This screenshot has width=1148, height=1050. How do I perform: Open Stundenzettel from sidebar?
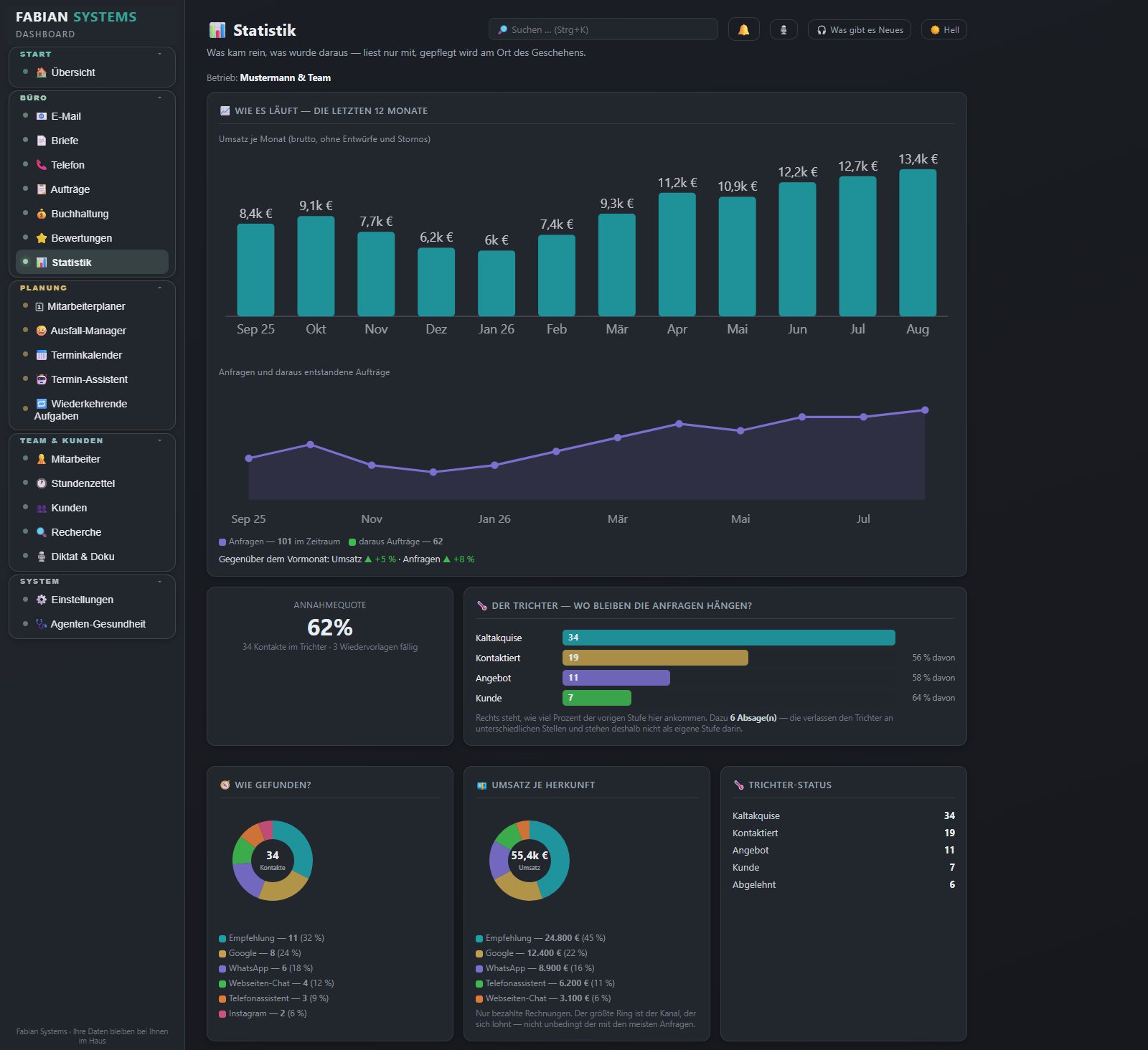(92, 483)
